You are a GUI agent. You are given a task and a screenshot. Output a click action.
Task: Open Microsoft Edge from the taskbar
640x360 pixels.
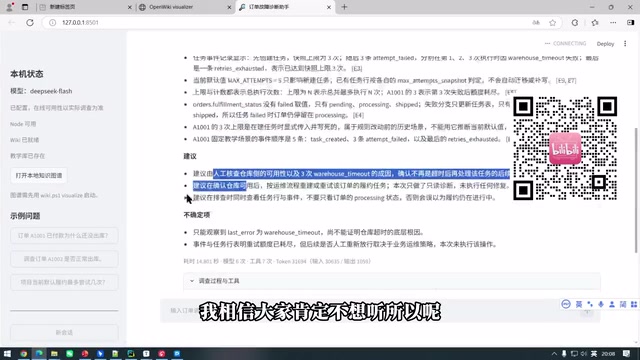click(x=39, y=353)
